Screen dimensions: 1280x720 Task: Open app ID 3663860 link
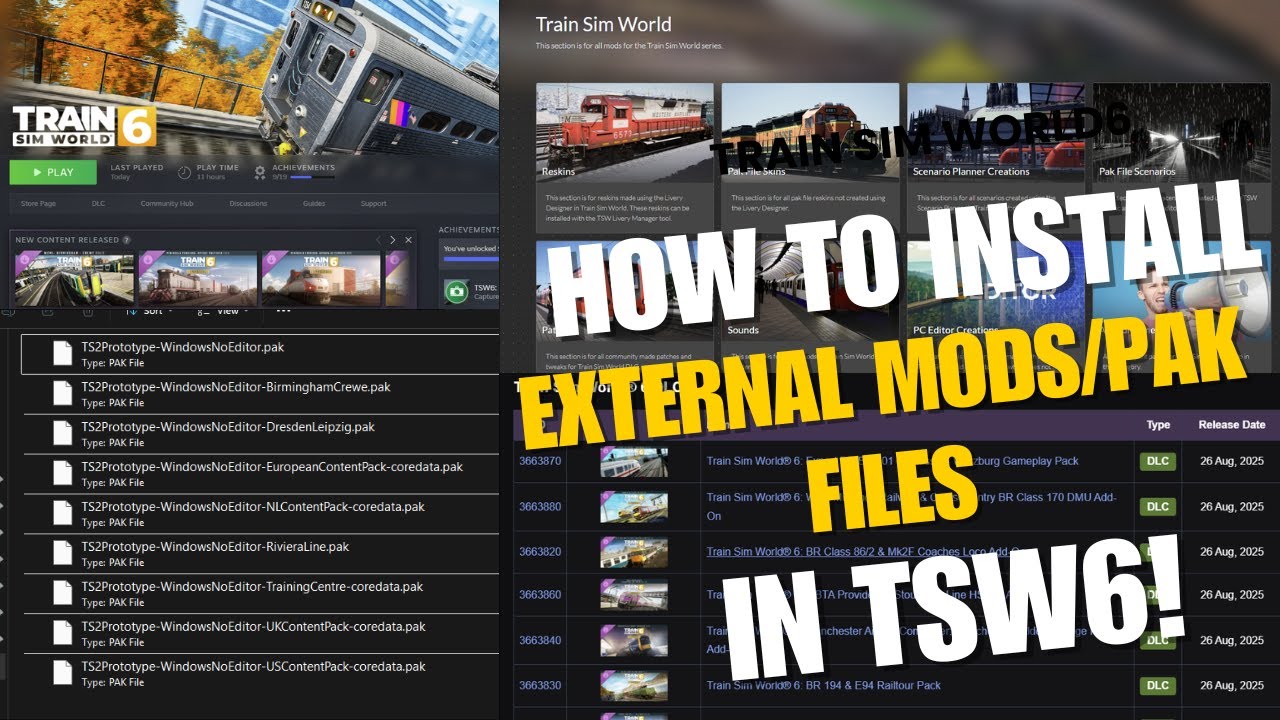(x=540, y=595)
